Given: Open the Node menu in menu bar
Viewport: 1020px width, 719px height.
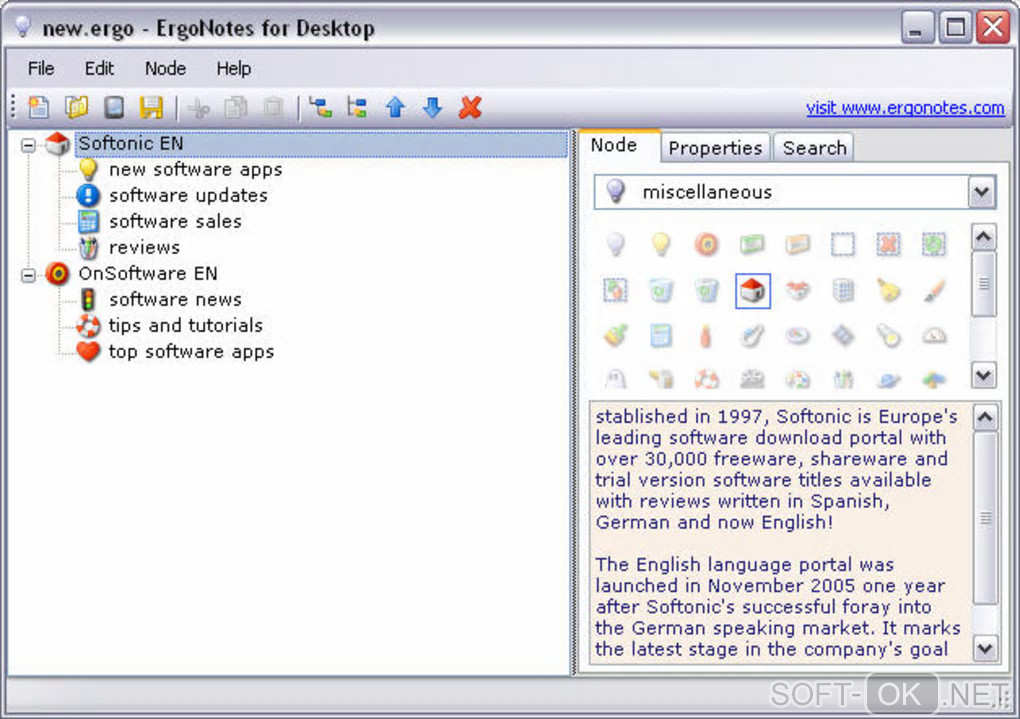Looking at the screenshot, I should point(165,68).
